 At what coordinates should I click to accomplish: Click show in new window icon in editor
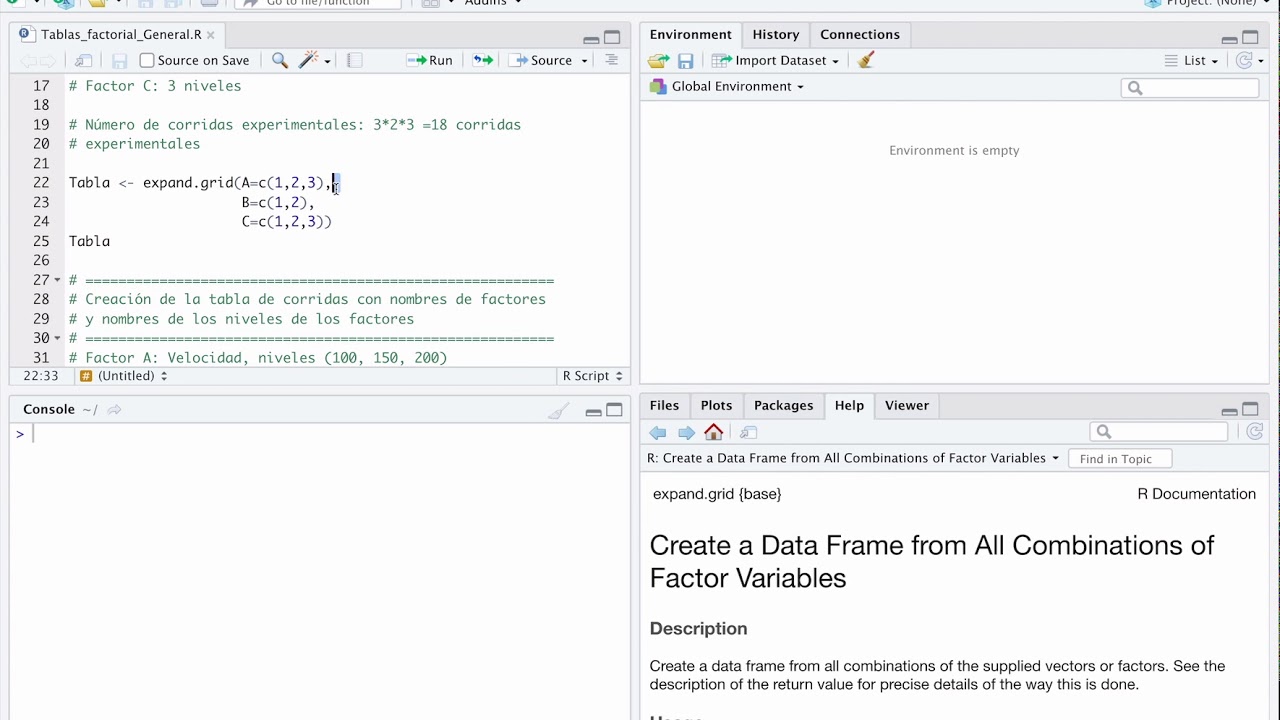(83, 61)
